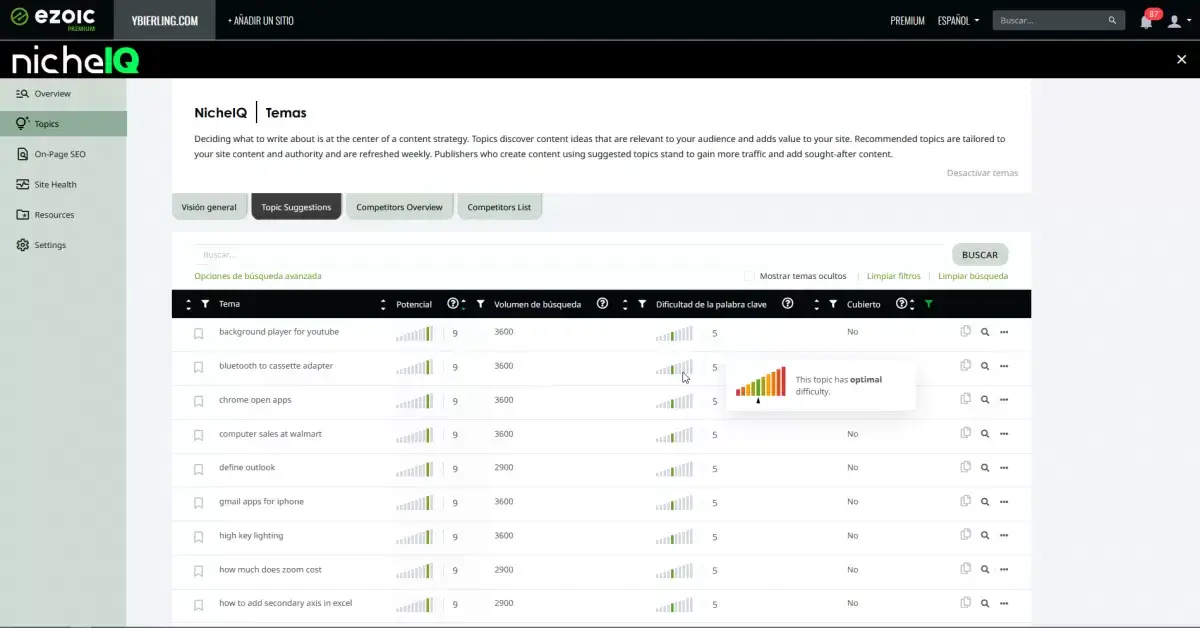Click the difficulty bar of 'computer sales at walmart'

coord(674,434)
